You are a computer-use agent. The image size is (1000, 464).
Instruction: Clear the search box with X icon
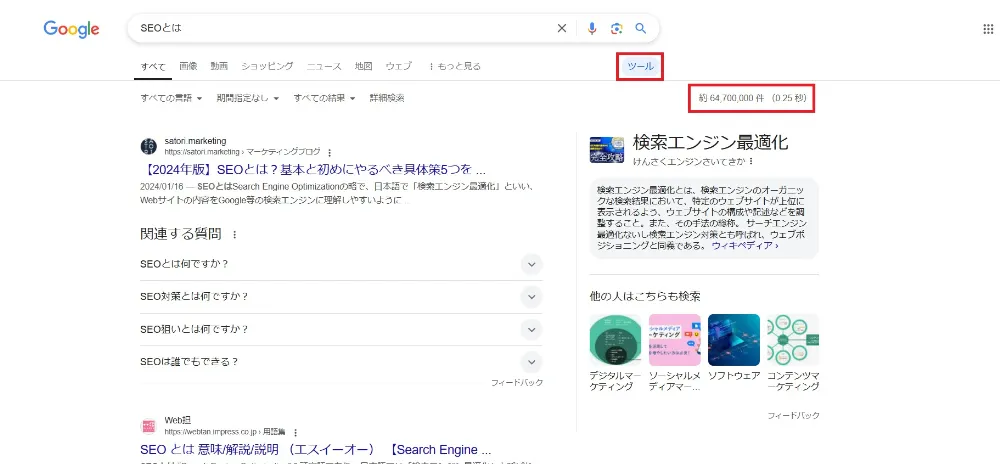coord(562,28)
